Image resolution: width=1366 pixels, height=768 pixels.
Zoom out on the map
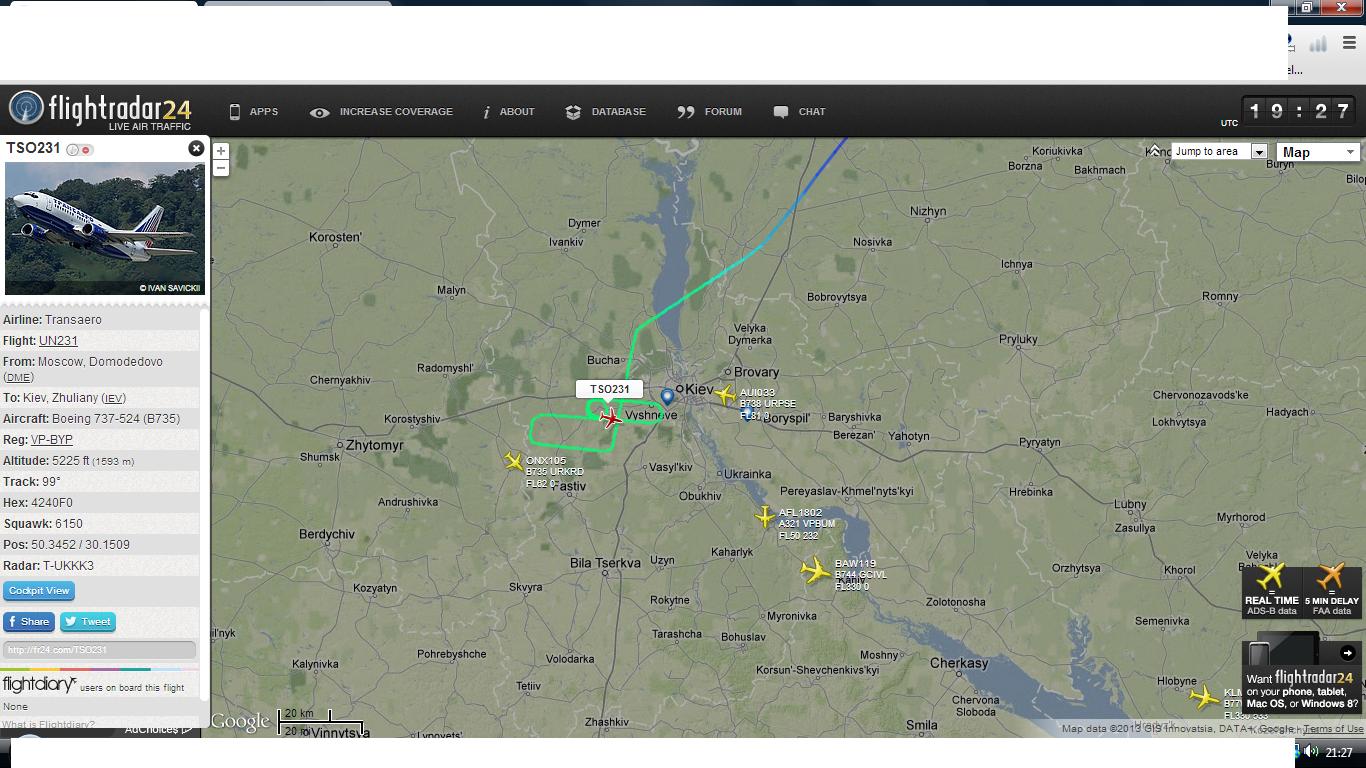(x=221, y=168)
